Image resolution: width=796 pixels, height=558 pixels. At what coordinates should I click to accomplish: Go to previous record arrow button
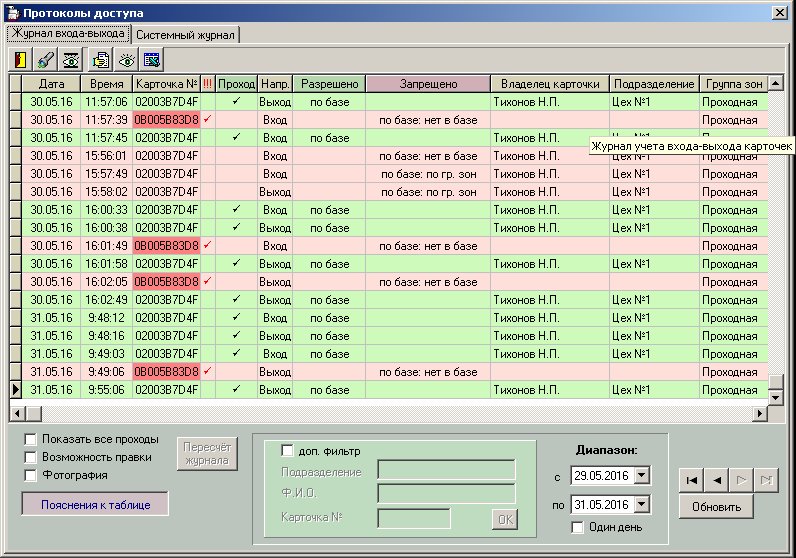point(717,480)
